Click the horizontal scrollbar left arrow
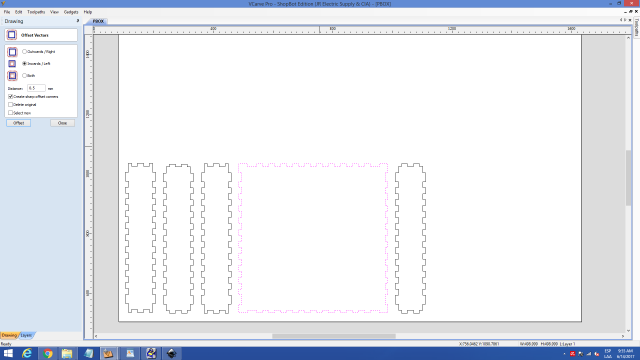This screenshot has height=360, width=640. pyautogui.click(x=96, y=336)
